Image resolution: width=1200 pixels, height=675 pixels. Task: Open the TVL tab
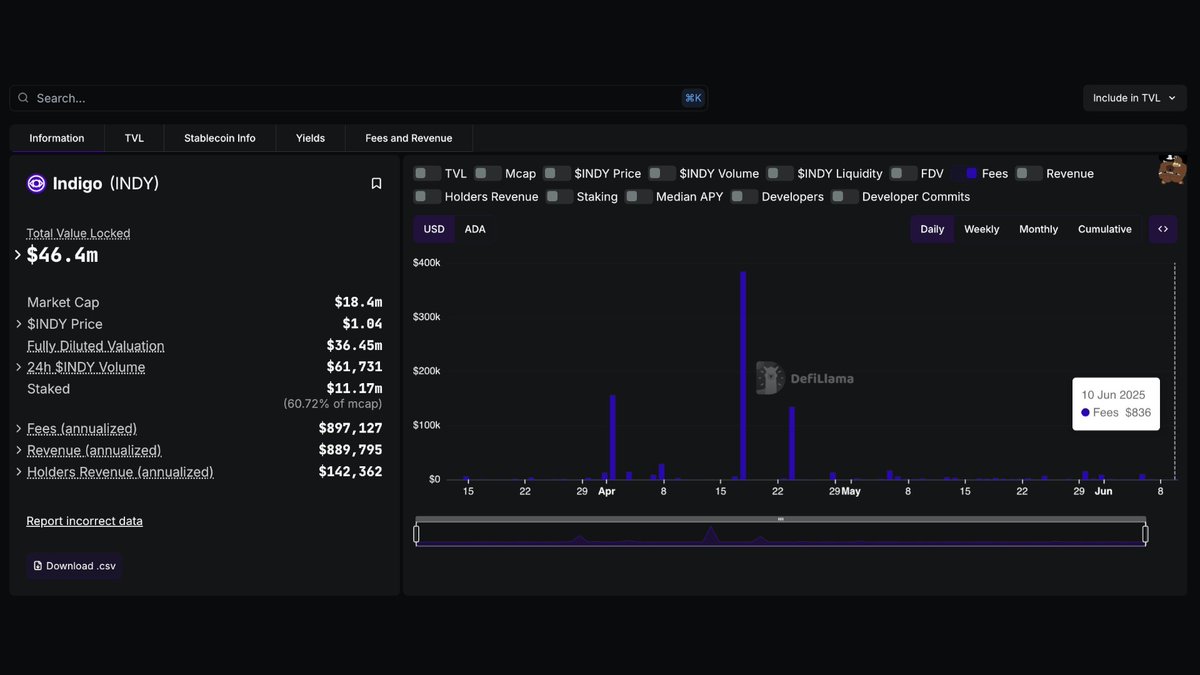[x=134, y=138]
